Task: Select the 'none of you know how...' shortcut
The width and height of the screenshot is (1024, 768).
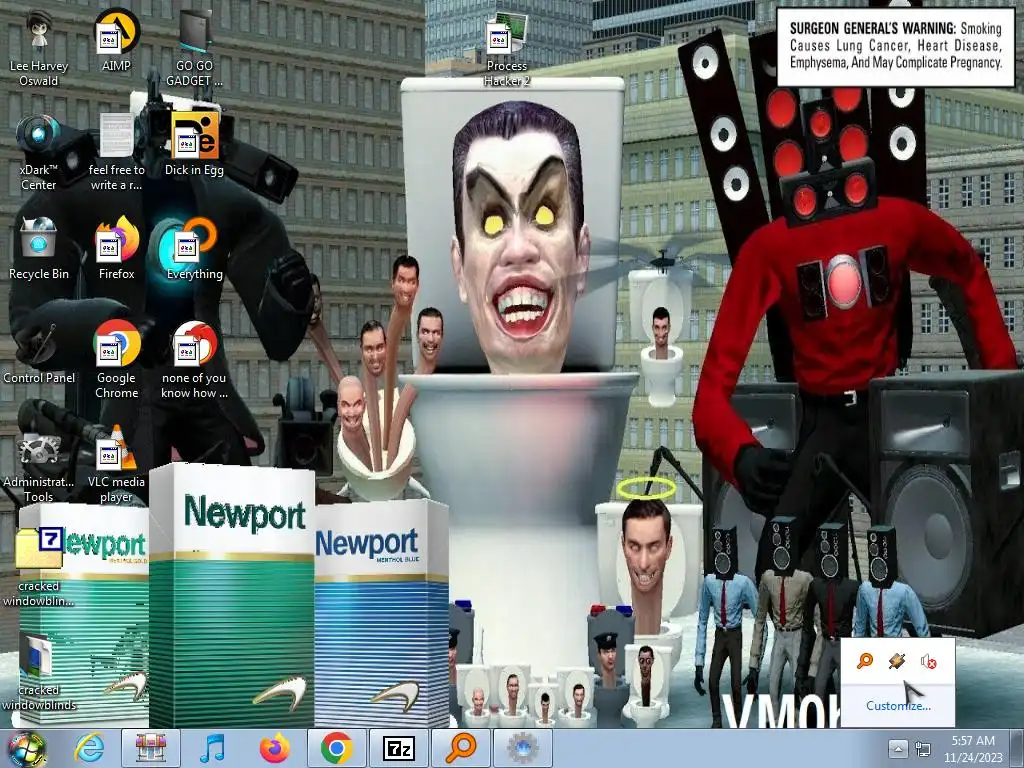Action: point(194,360)
